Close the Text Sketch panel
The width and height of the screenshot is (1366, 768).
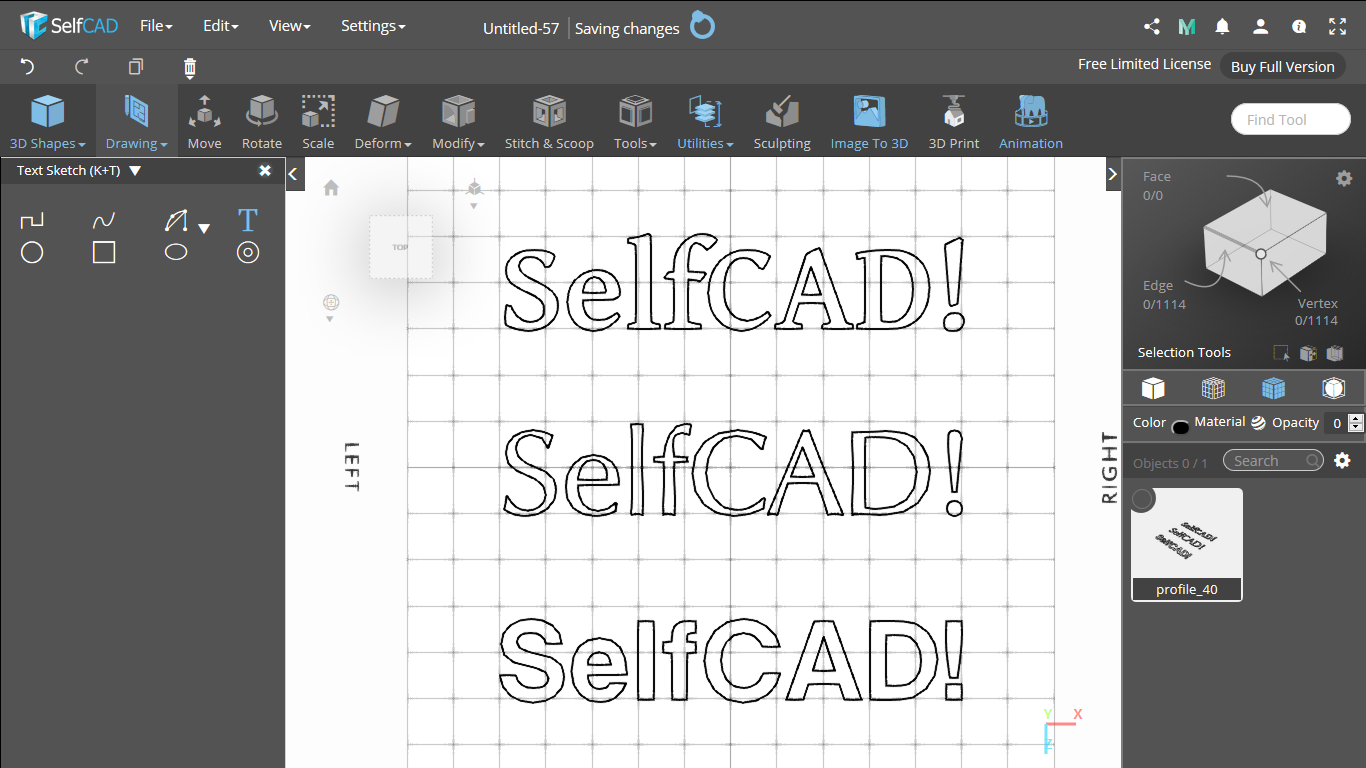[x=265, y=171]
